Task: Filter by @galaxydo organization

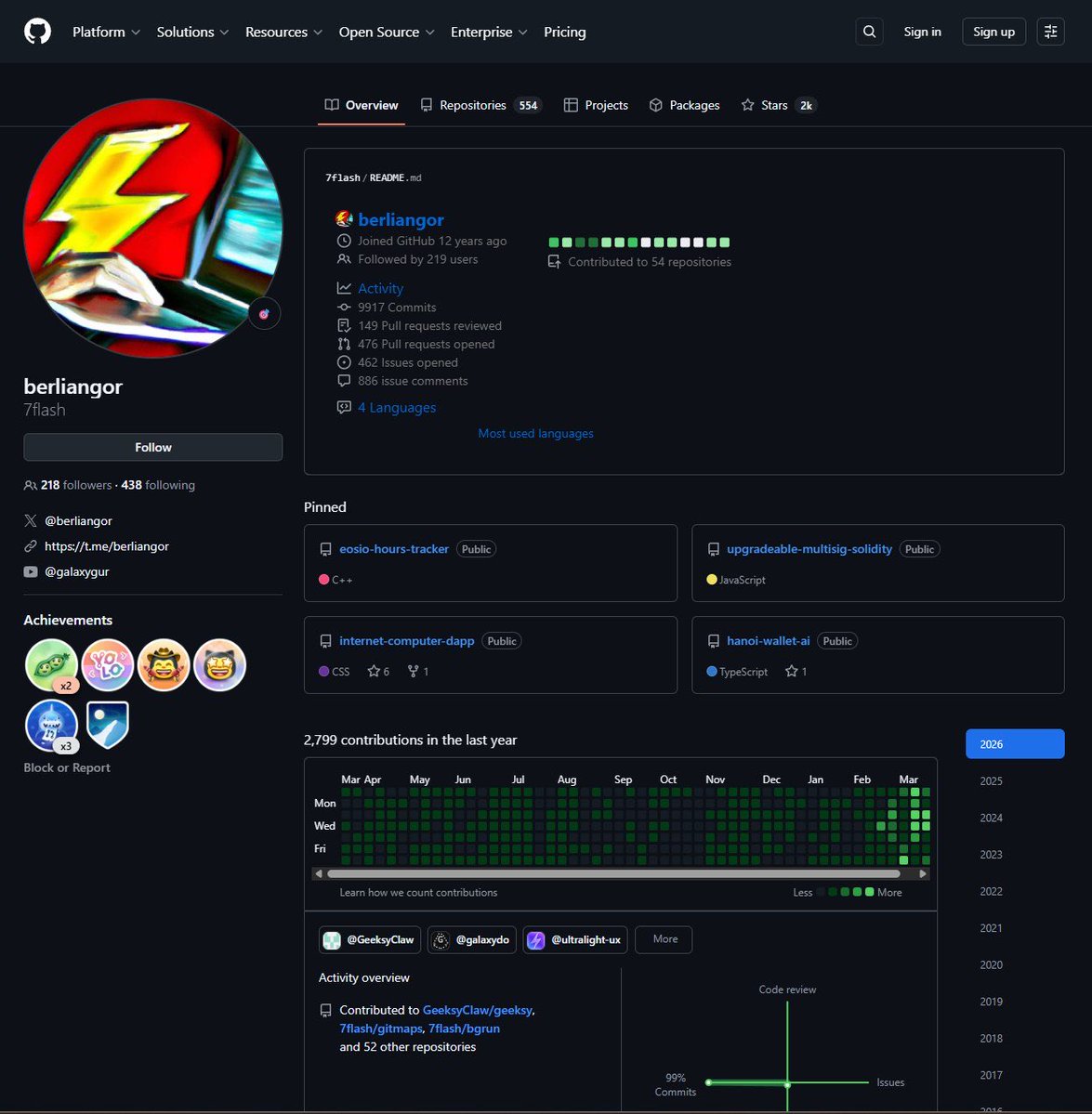Action: (472, 940)
